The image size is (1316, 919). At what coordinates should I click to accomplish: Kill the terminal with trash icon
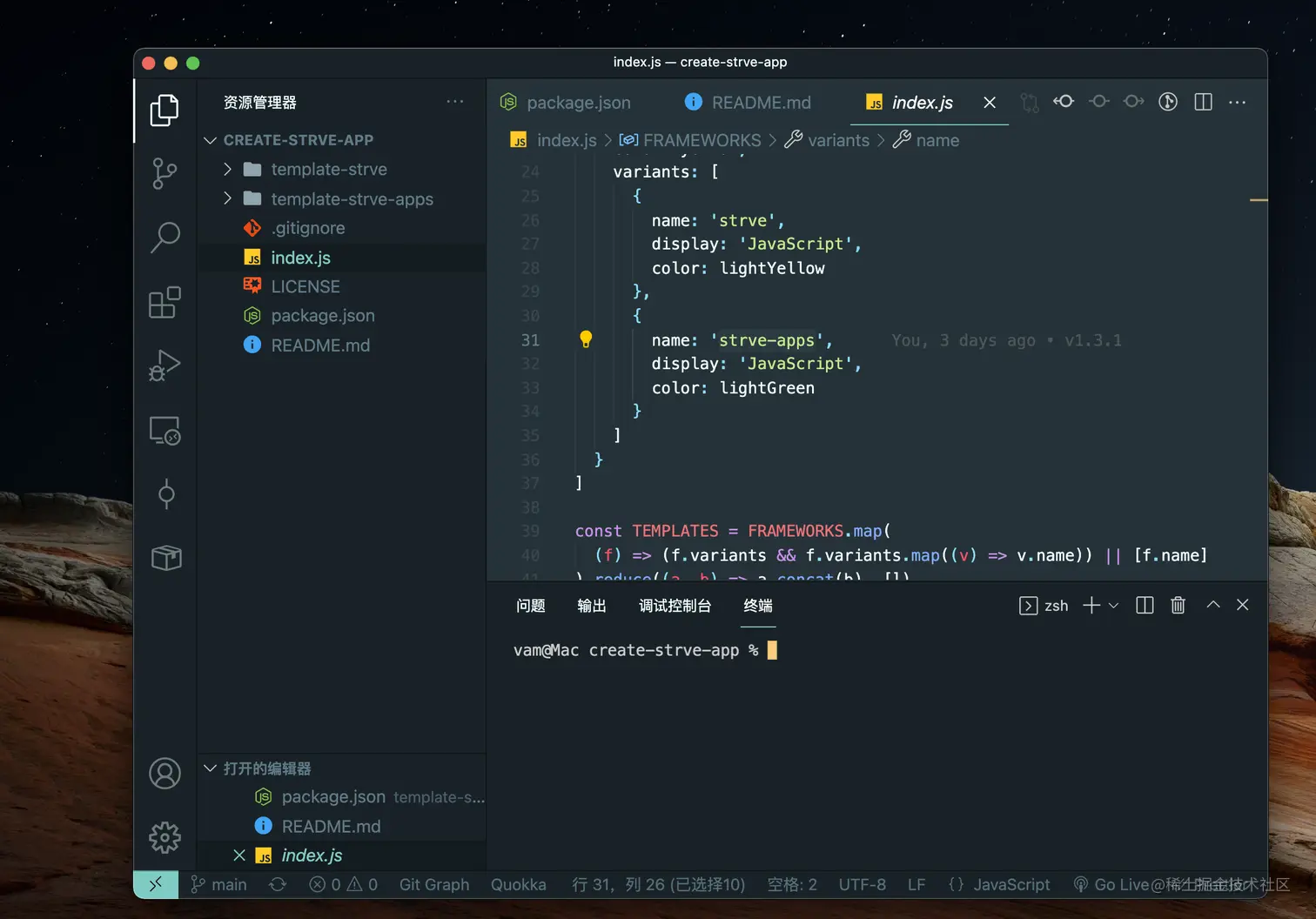[x=1178, y=605]
